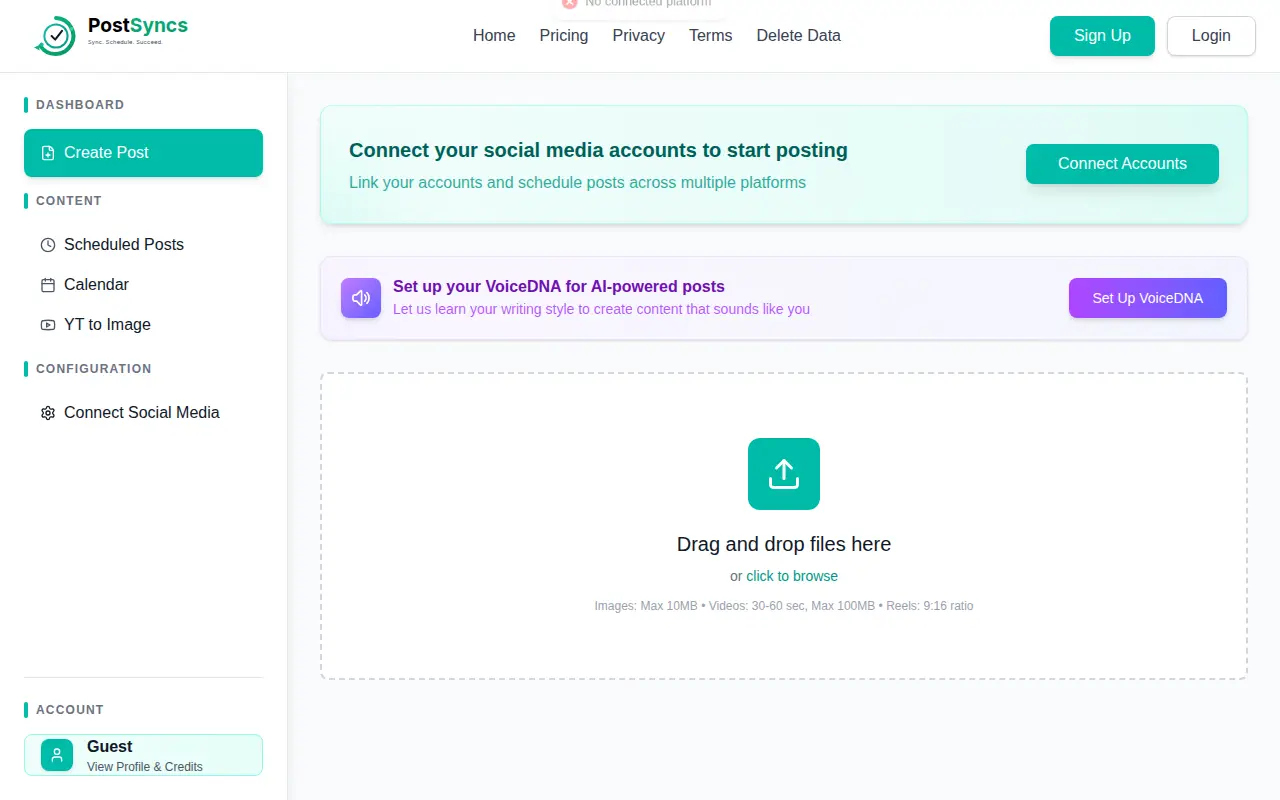1280x800 pixels.
Task: Open the Delete Data page
Action: click(x=799, y=36)
